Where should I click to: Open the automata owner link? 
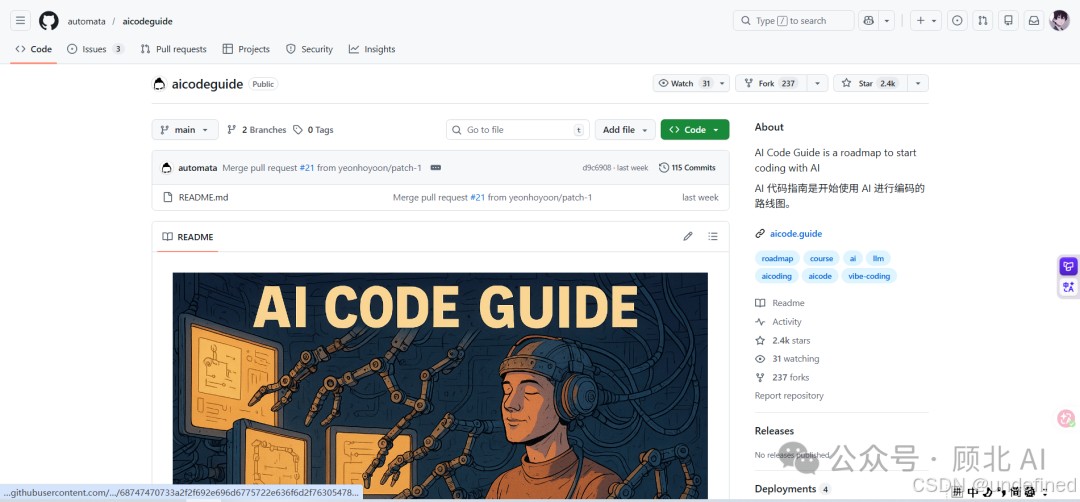point(87,21)
